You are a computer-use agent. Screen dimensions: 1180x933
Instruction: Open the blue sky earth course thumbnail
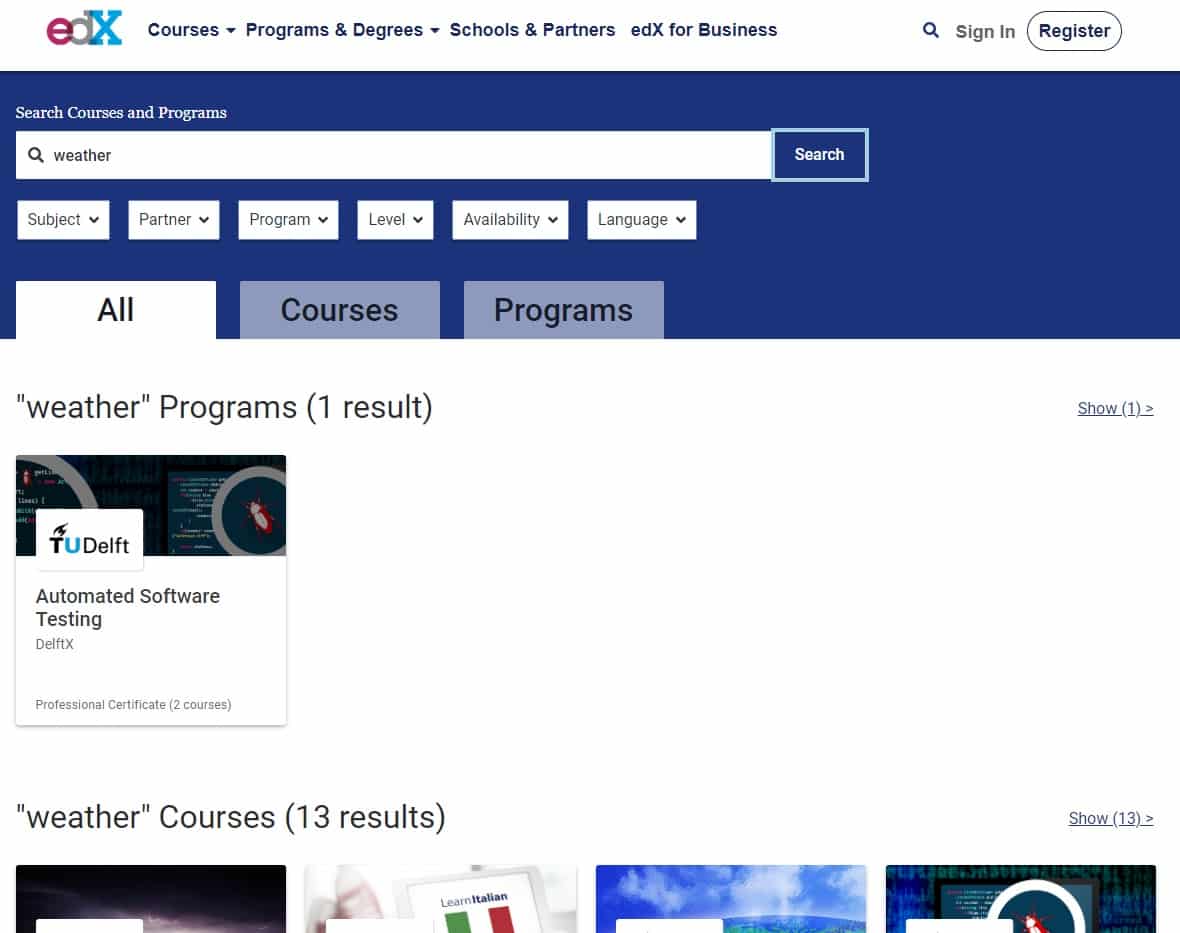731,899
